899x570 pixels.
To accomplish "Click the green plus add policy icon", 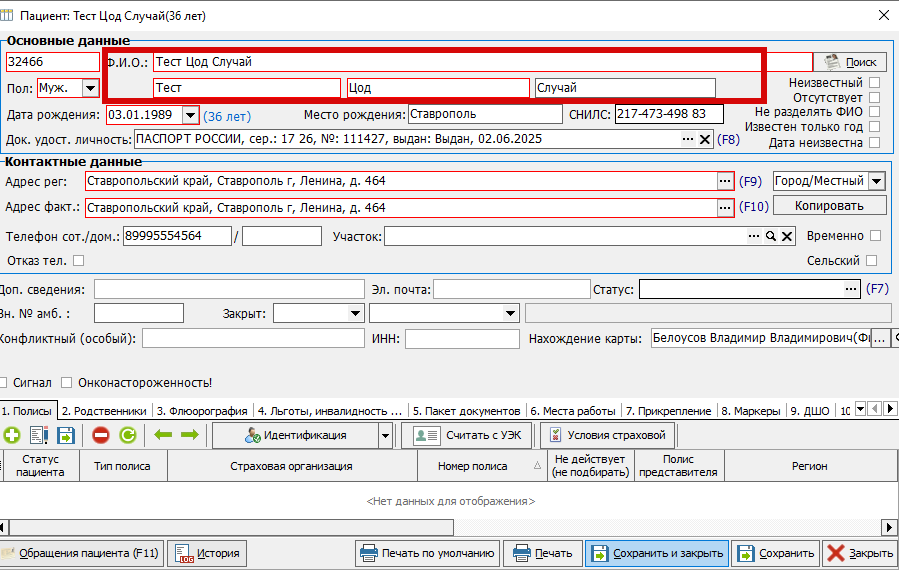I will pyautogui.click(x=11, y=435).
